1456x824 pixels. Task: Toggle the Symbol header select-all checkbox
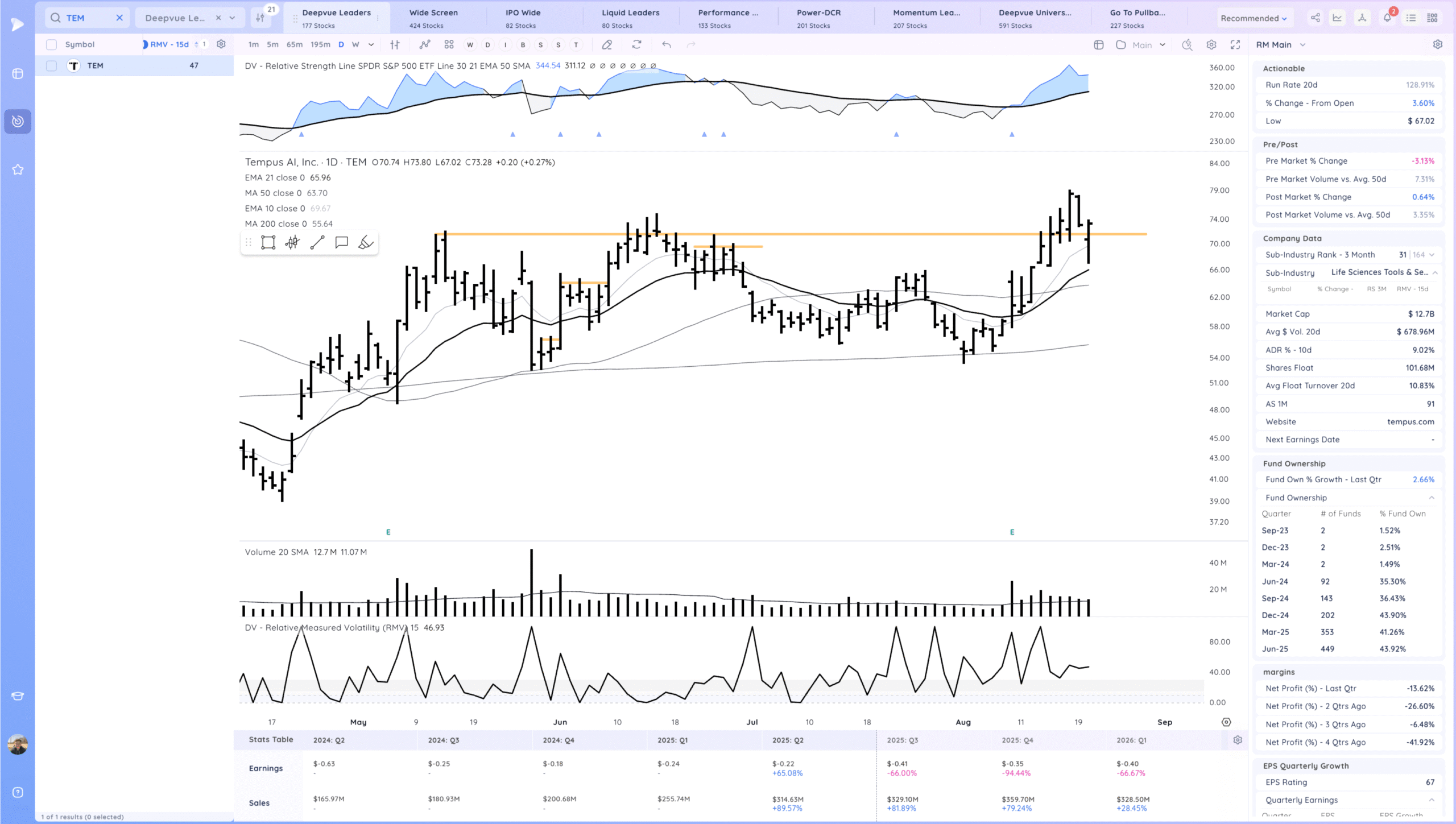coord(51,44)
